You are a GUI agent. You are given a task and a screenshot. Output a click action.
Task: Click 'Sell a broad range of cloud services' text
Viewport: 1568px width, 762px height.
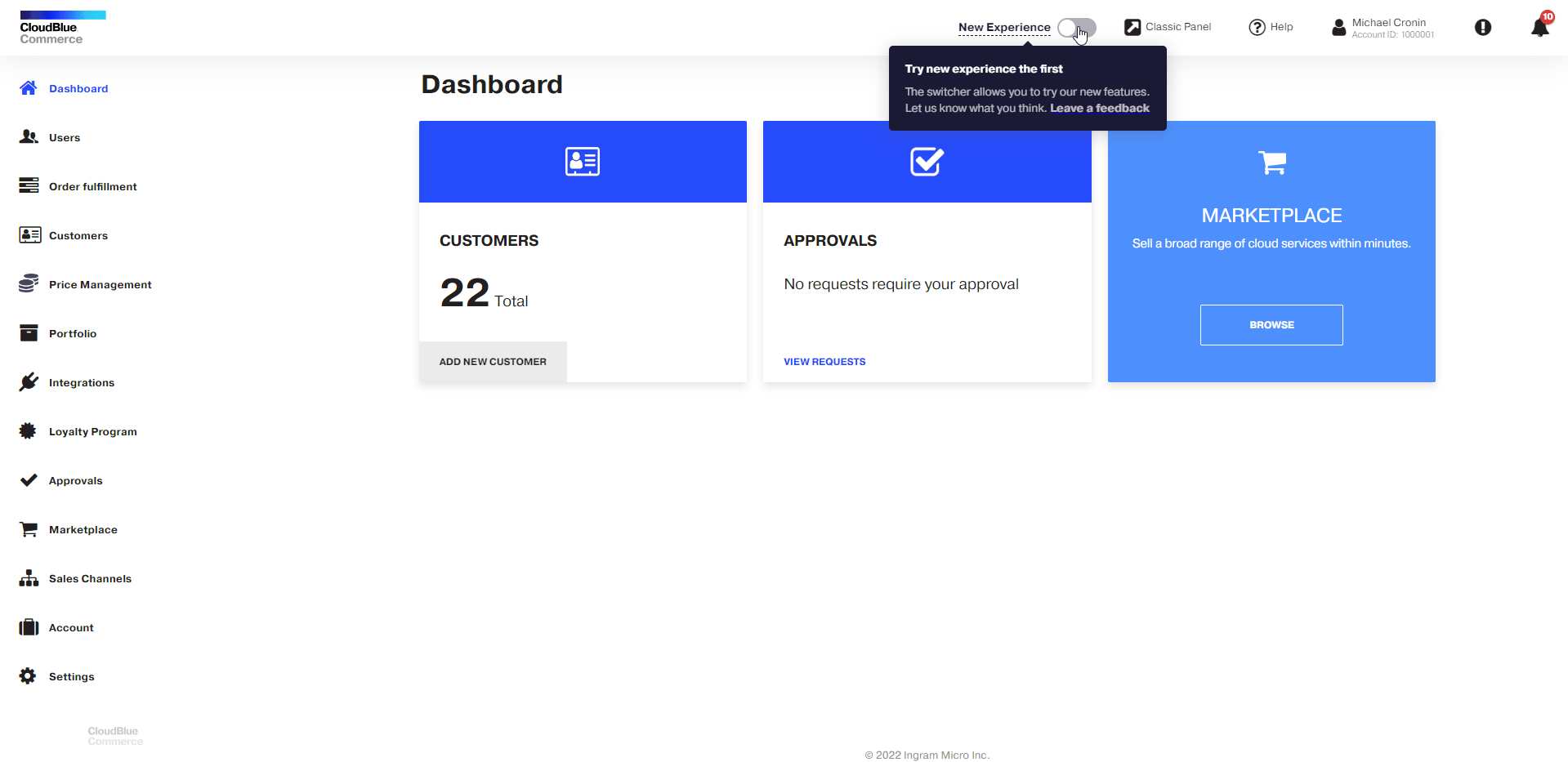(1271, 243)
